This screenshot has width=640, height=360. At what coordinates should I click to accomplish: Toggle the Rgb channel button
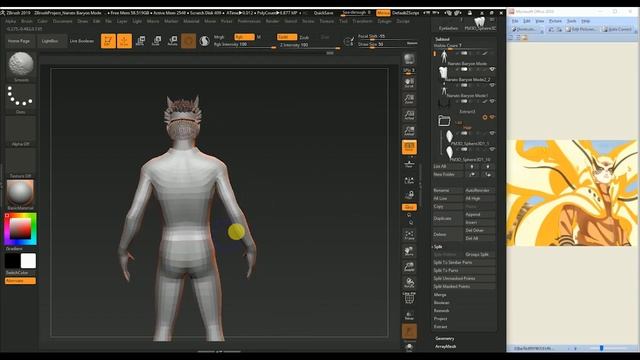pyautogui.click(x=244, y=37)
